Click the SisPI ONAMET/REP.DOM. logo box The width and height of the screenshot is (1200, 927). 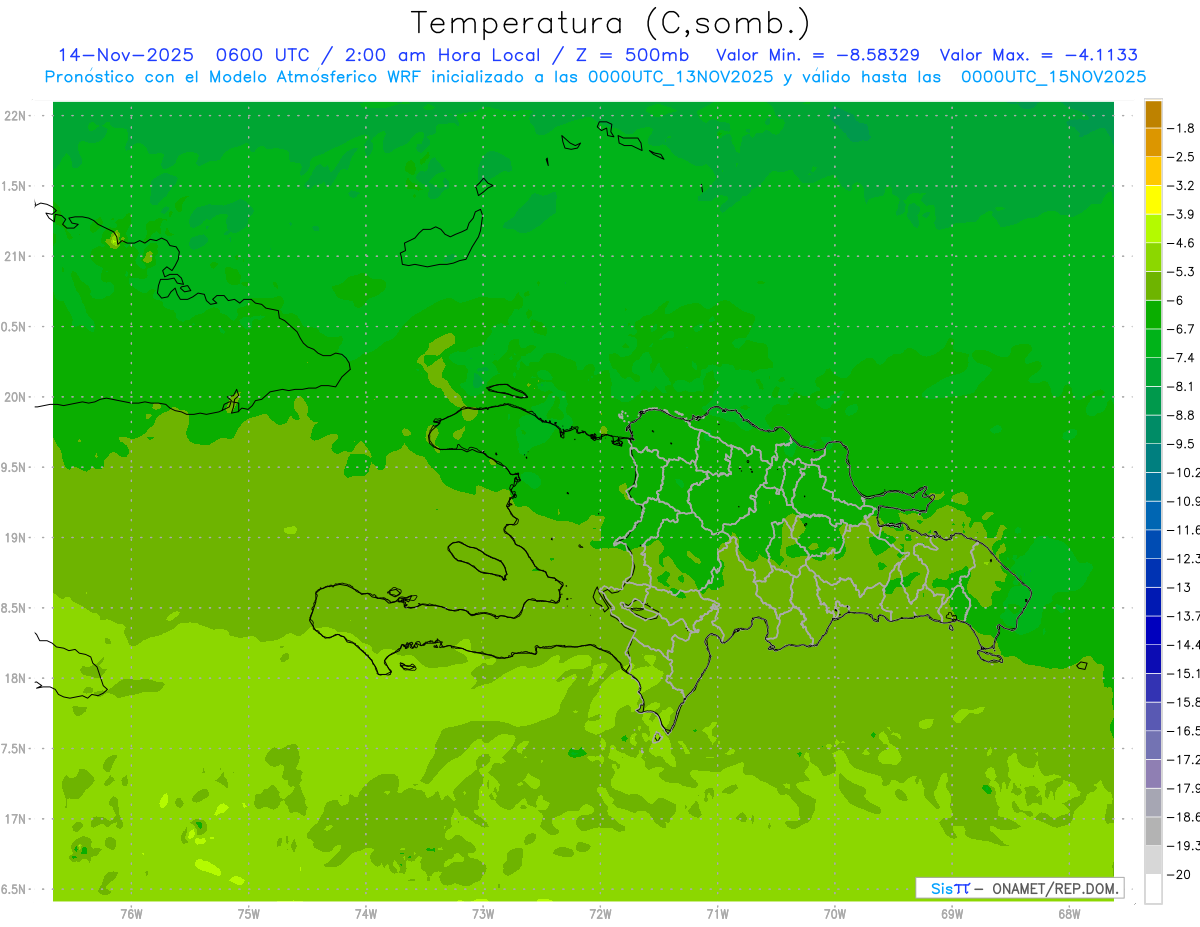pyautogui.click(x=1019, y=888)
